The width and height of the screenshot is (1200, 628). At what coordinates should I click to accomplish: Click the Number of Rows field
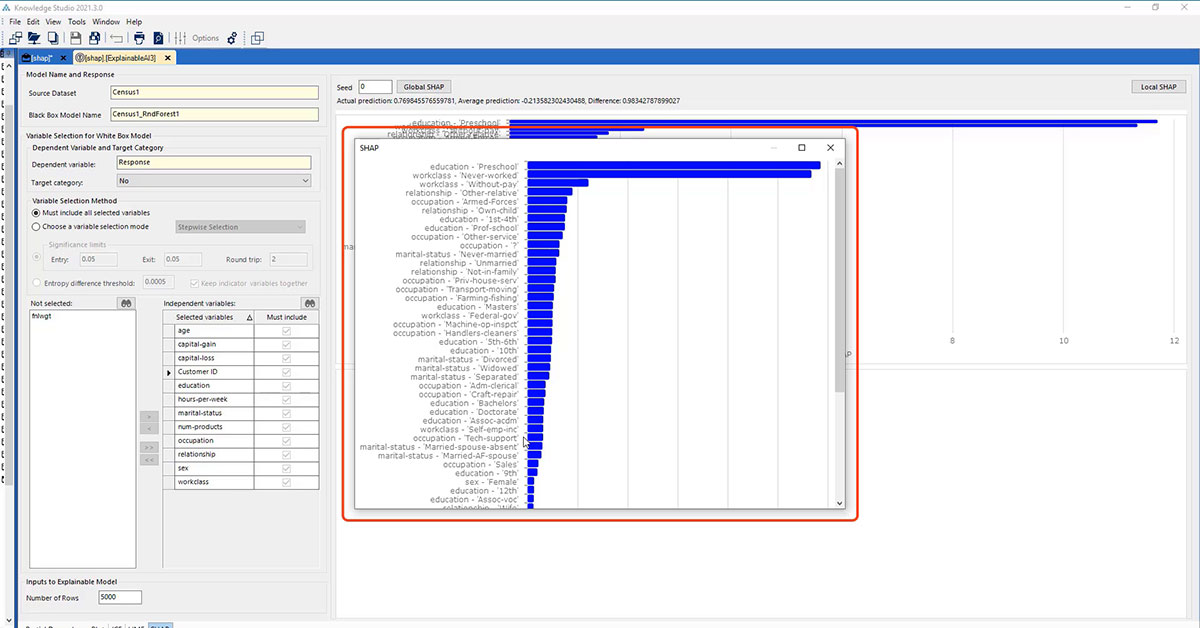tap(120, 597)
